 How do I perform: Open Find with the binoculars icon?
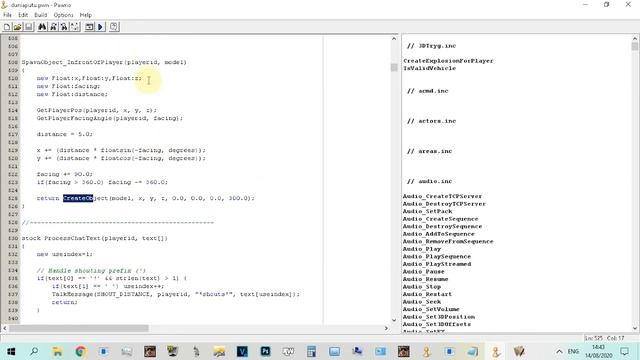click(x=42, y=27)
